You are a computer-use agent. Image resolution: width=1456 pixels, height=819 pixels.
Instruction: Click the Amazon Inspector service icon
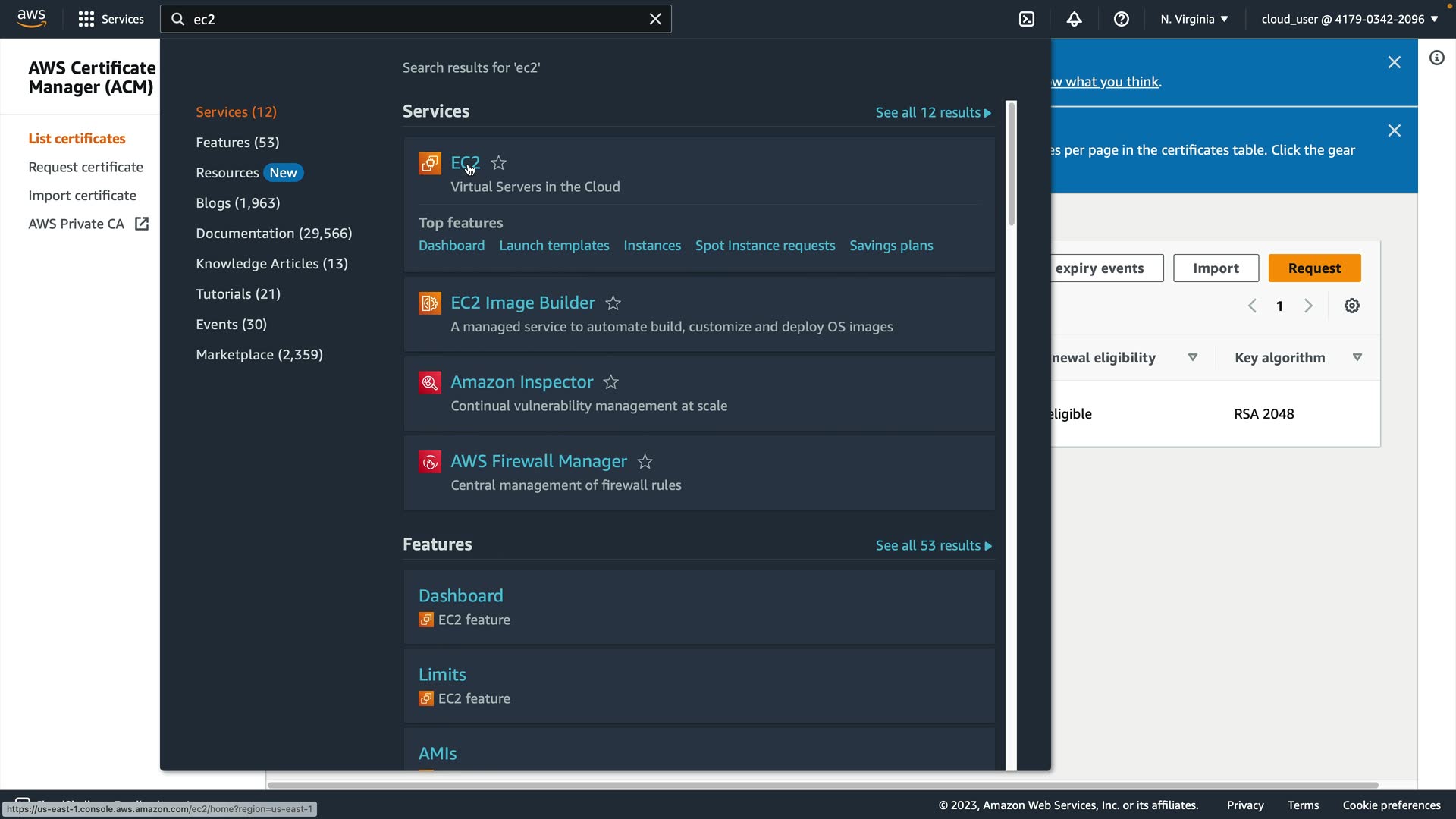click(429, 382)
